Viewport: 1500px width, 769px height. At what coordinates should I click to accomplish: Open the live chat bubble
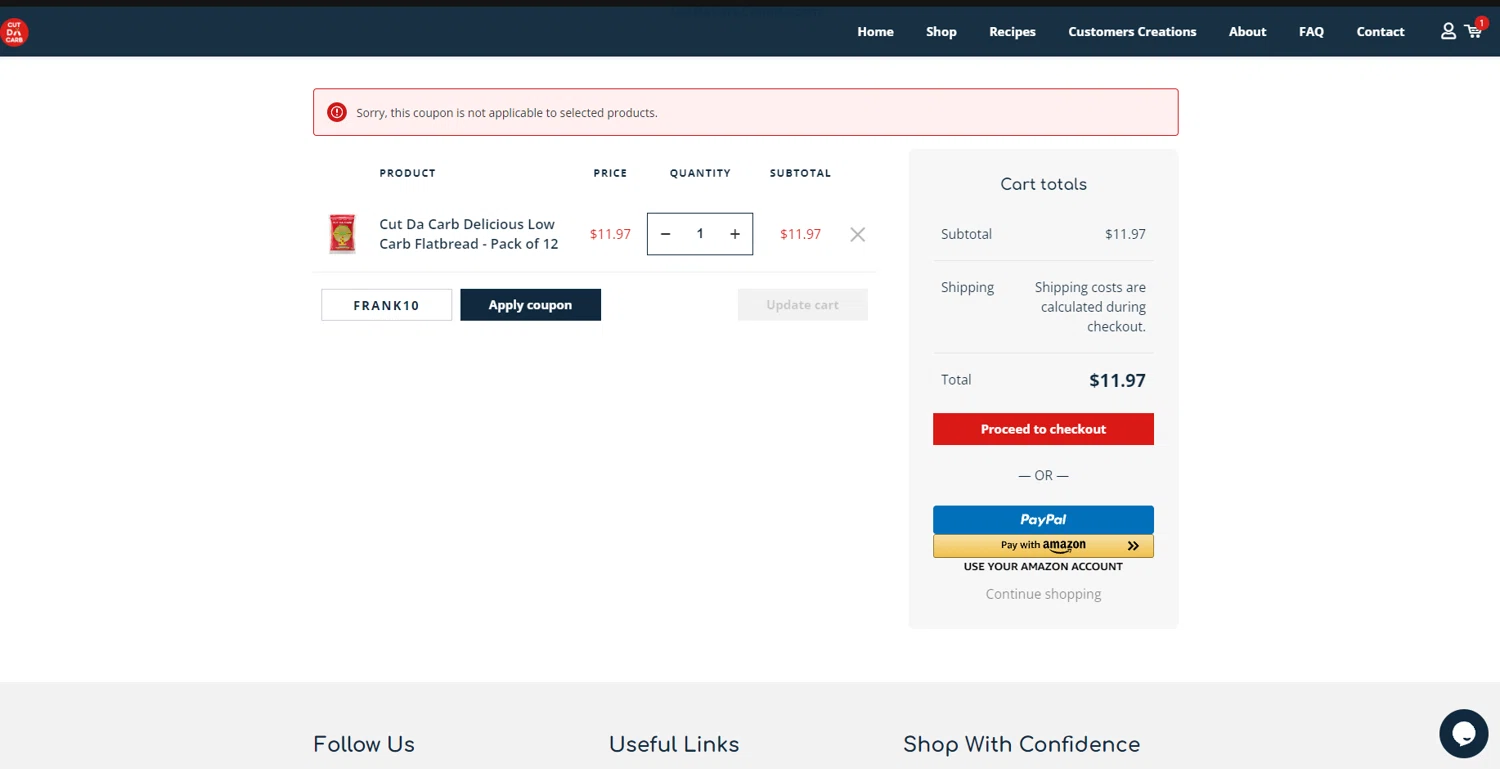coord(1464,734)
